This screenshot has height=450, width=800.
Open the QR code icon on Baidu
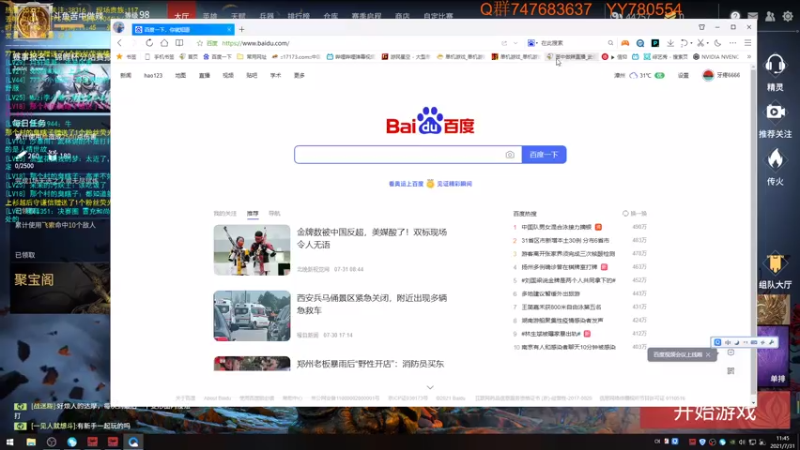pyautogui.click(x=731, y=371)
